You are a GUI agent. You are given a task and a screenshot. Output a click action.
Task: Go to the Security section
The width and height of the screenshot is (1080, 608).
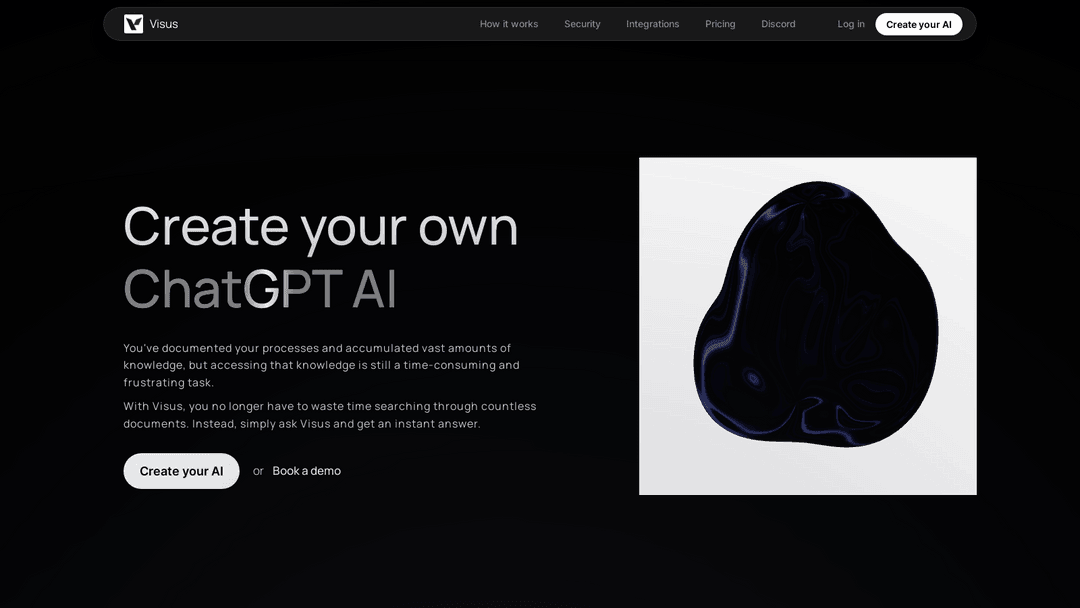click(x=582, y=24)
